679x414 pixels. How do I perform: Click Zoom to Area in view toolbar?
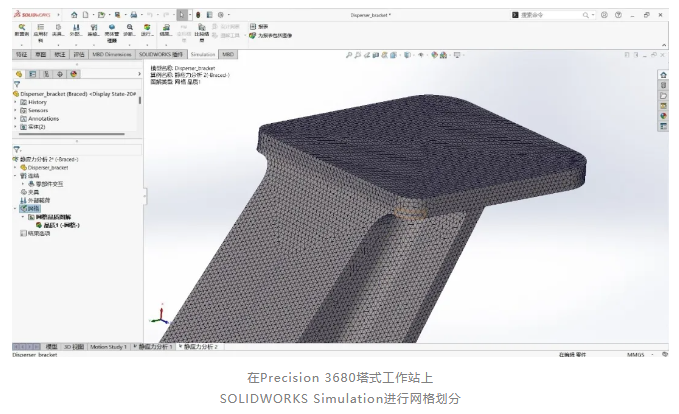[x=358, y=55]
